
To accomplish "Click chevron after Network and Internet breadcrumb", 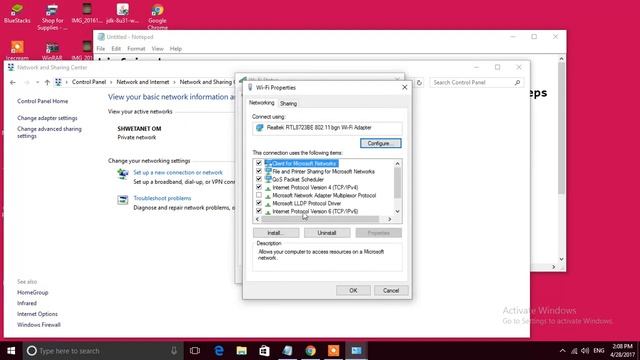I will click(174, 82).
